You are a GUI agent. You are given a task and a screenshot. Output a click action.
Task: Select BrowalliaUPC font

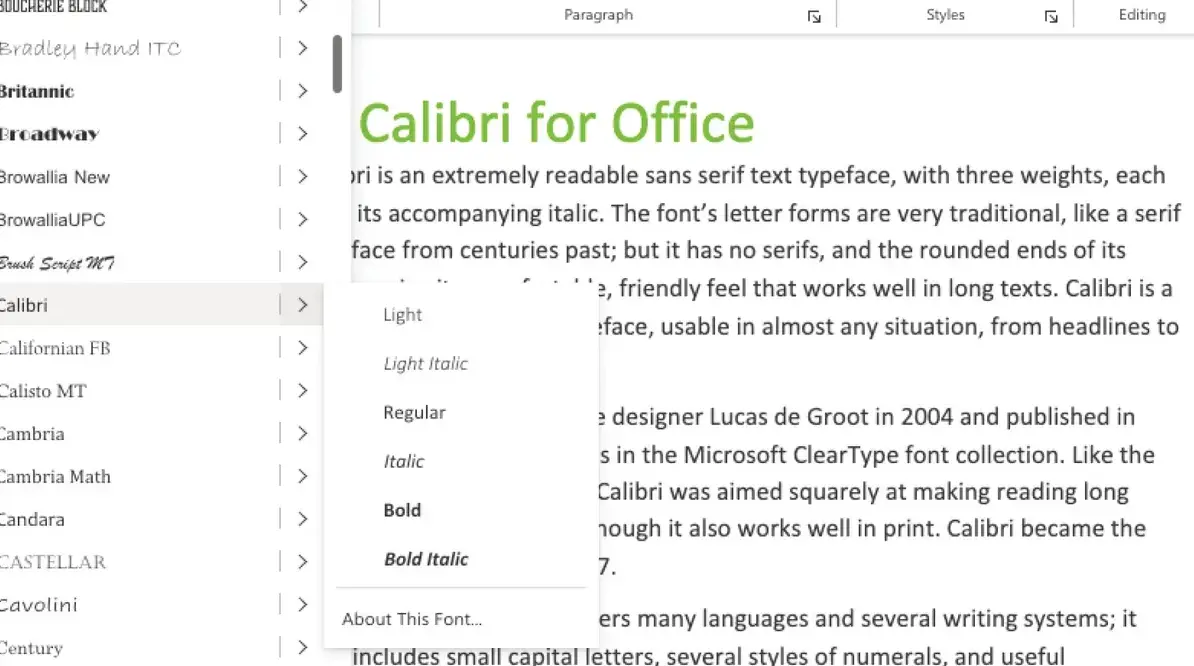52,219
